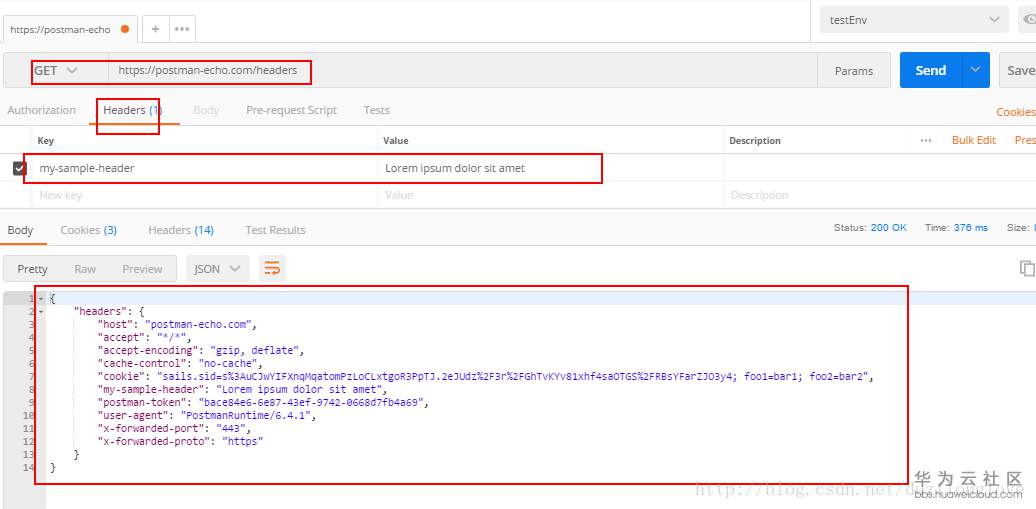The height and width of the screenshot is (509, 1036).
Task: Collapse the headers object at line 2
Action: point(41,311)
